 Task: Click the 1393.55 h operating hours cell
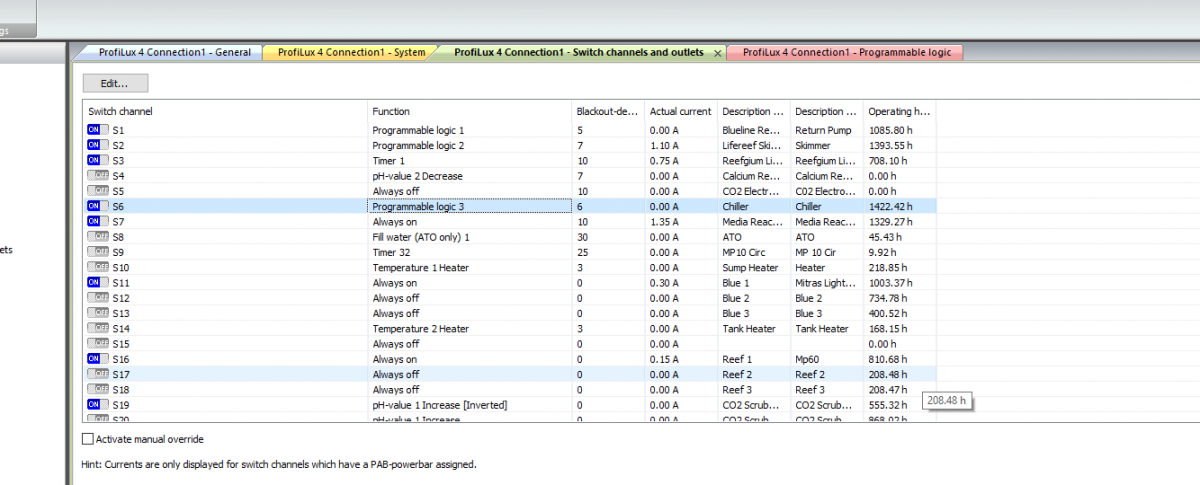click(899, 145)
